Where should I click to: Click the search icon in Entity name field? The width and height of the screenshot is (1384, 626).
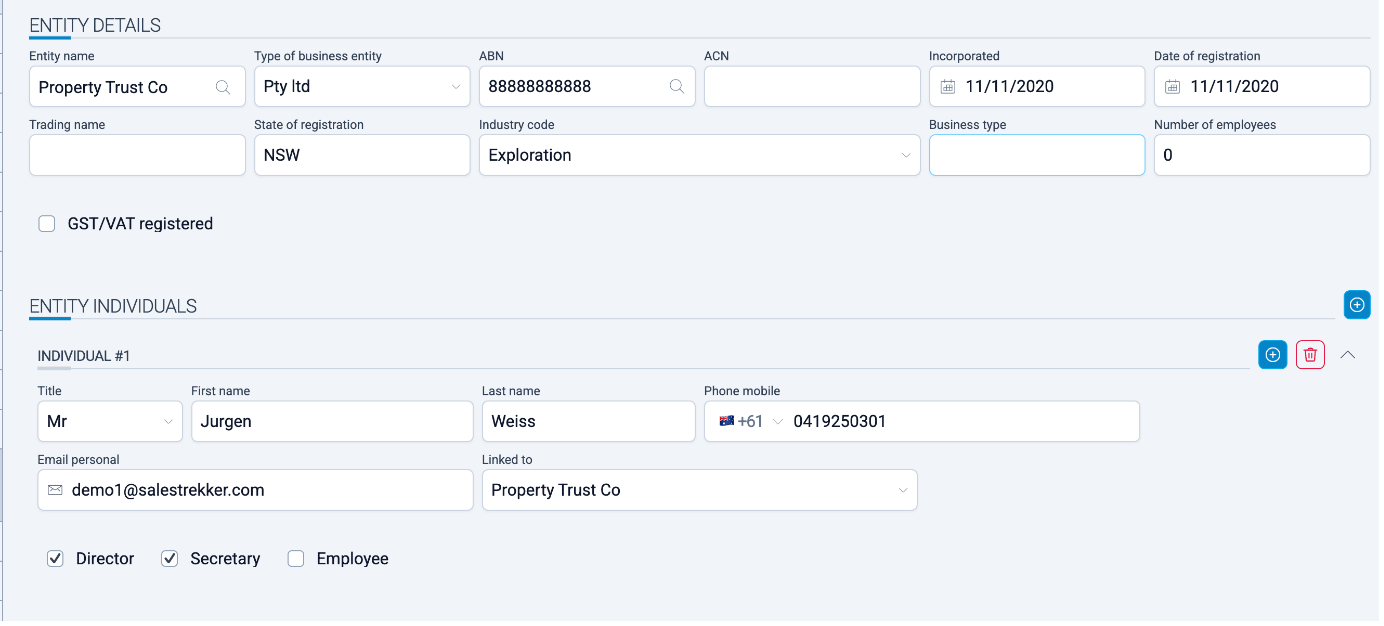(x=223, y=87)
